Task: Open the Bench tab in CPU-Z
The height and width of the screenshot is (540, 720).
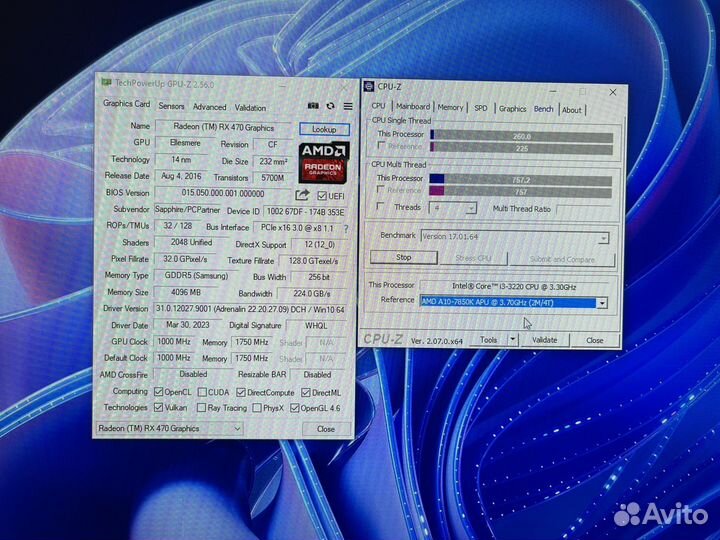Action: pos(544,109)
